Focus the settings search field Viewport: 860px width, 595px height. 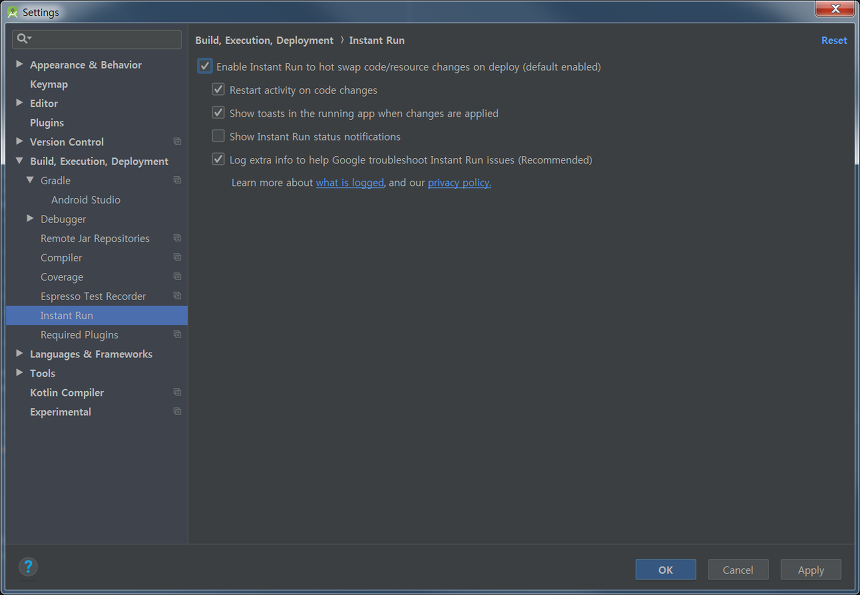[105, 39]
